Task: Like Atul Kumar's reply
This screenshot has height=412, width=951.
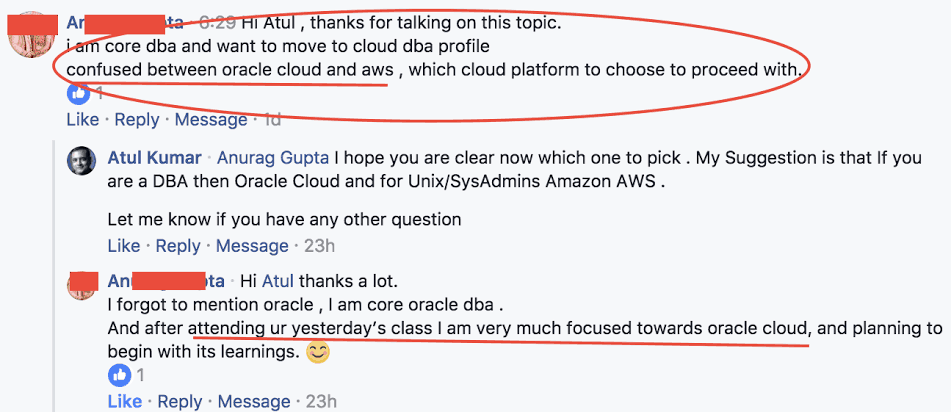Action: 123,246
